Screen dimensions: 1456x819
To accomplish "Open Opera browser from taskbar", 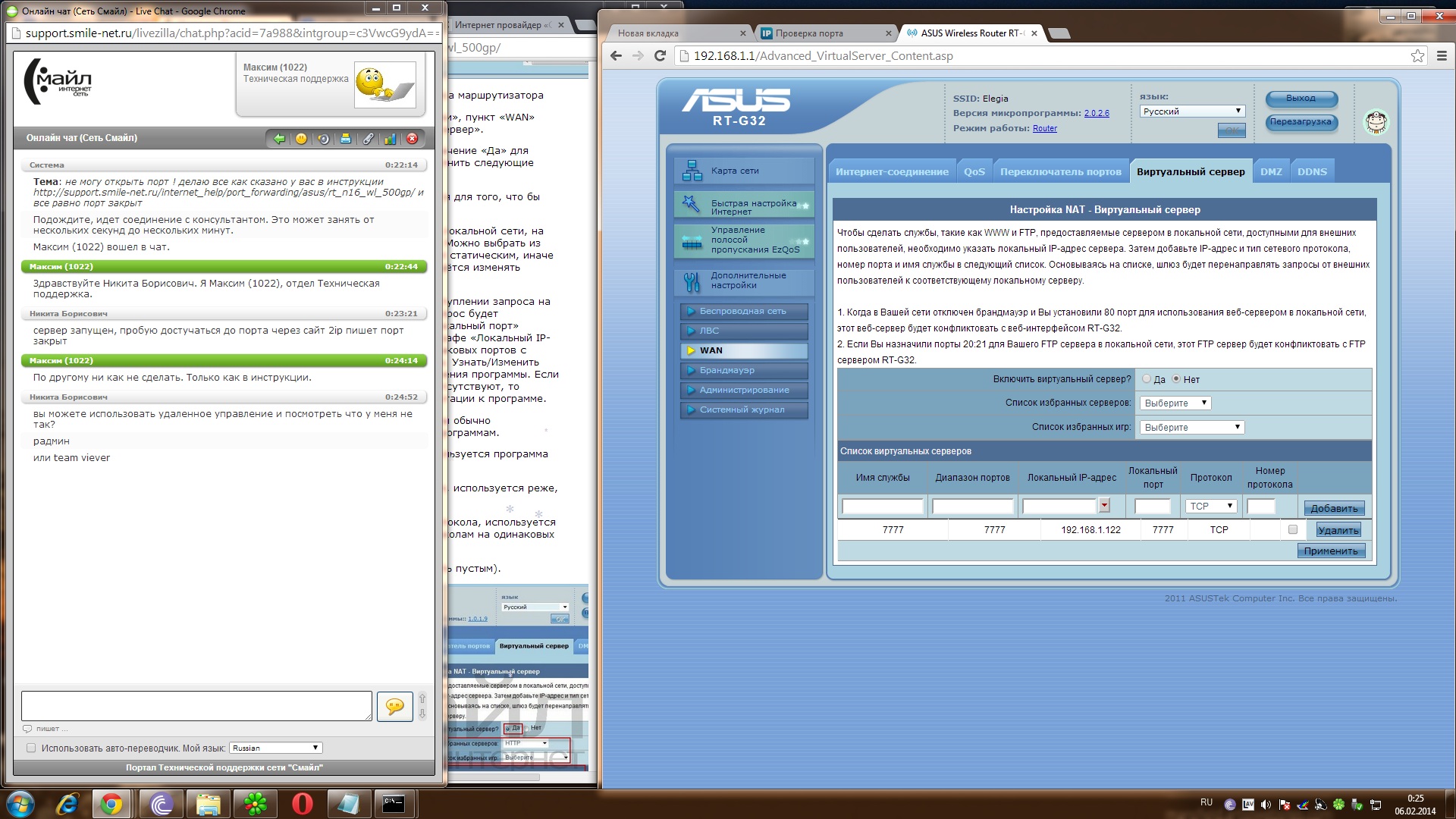I will tap(303, 804).
